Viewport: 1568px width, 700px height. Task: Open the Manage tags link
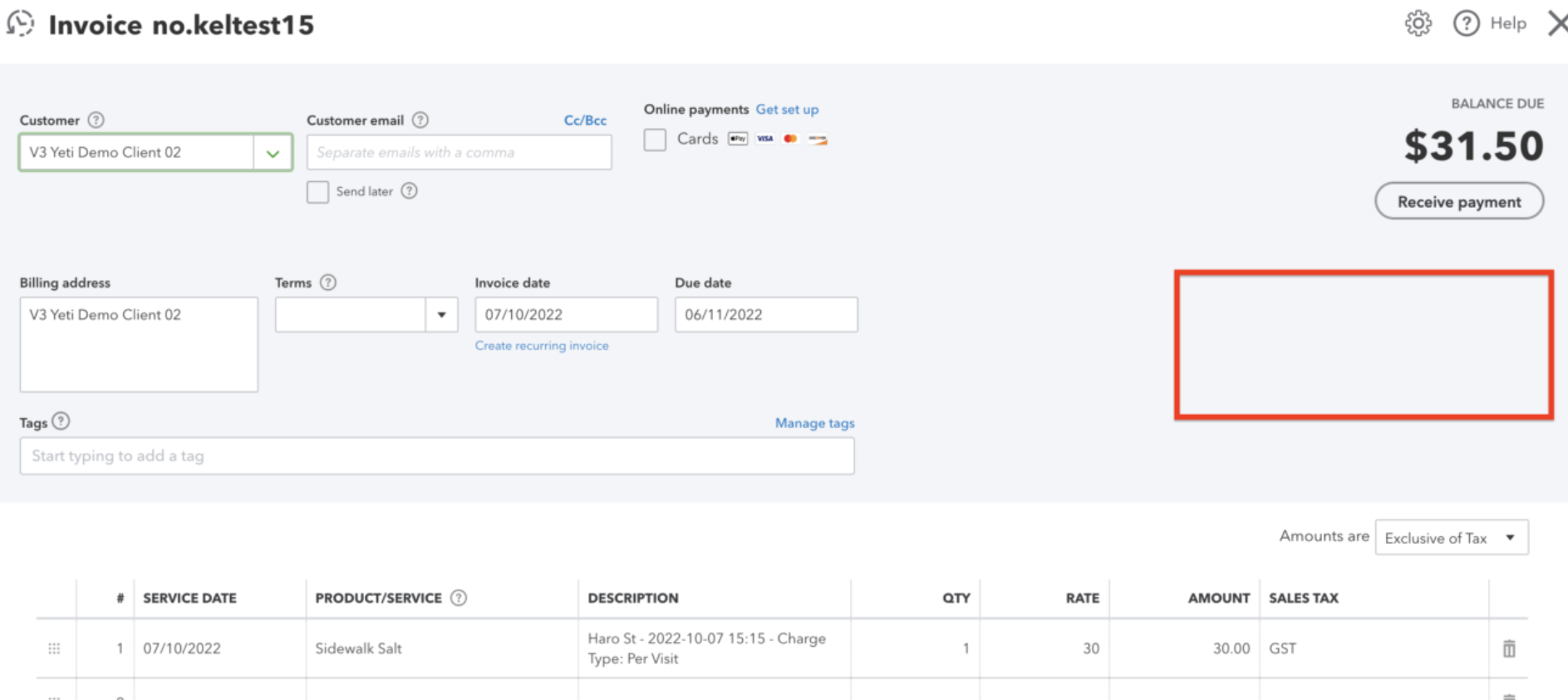814,423
